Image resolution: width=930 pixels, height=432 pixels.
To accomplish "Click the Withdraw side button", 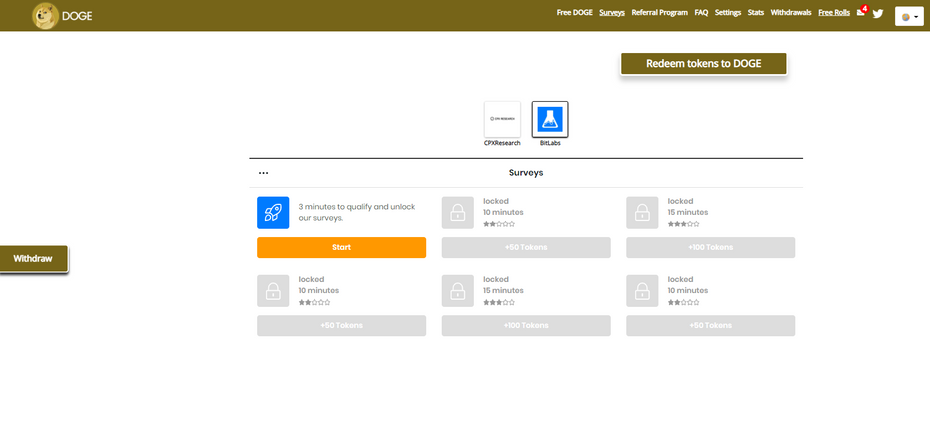I will (33, 259).
